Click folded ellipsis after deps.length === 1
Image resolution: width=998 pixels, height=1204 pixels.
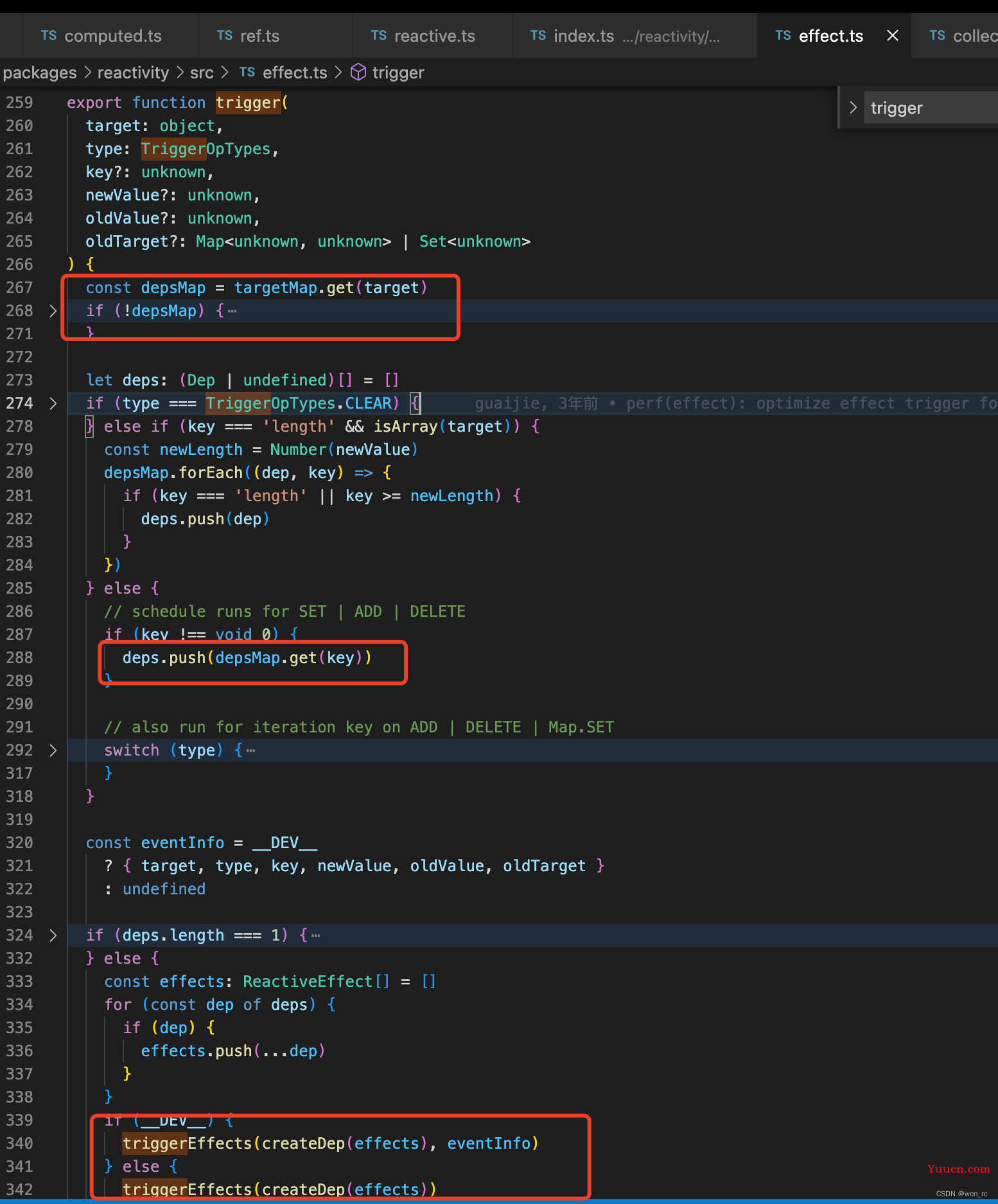pyautogui.click(x=316, y=936)
